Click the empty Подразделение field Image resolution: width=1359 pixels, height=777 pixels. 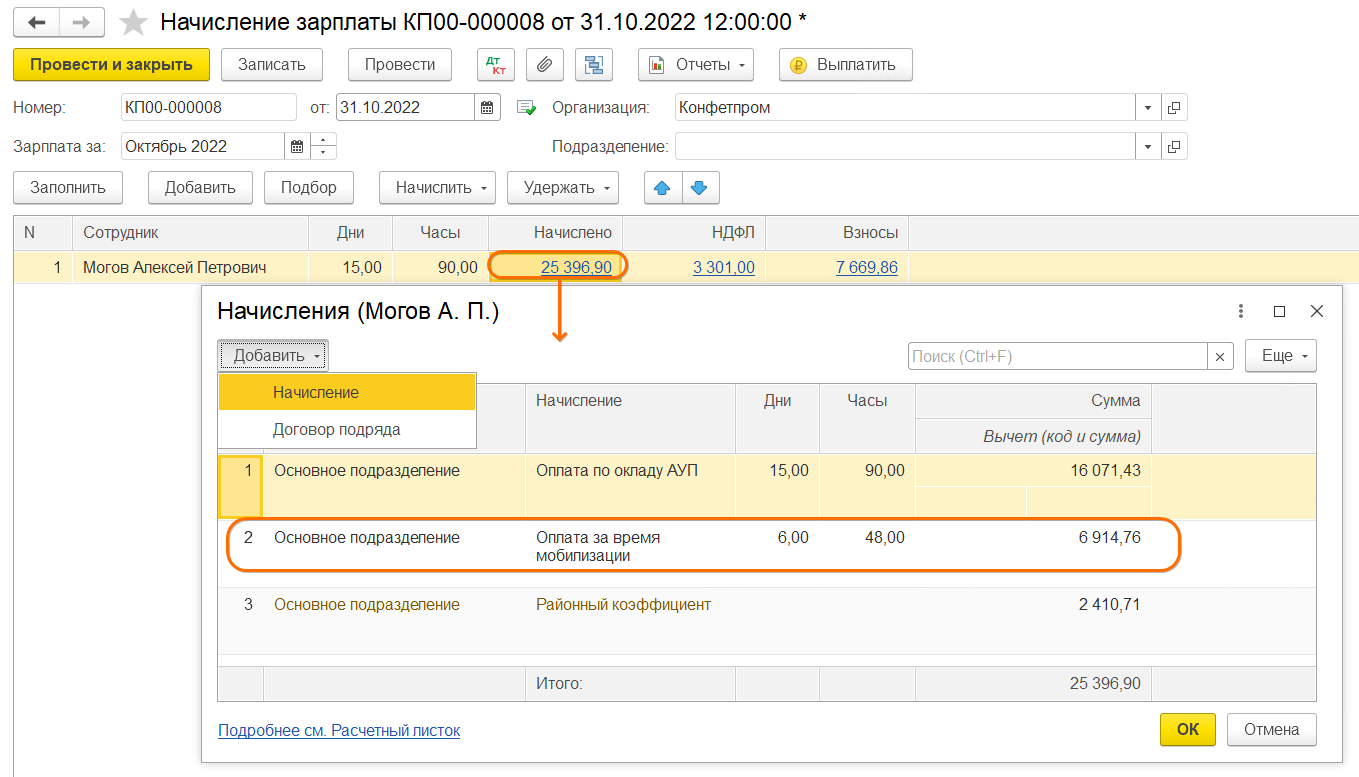pos(905,146)
